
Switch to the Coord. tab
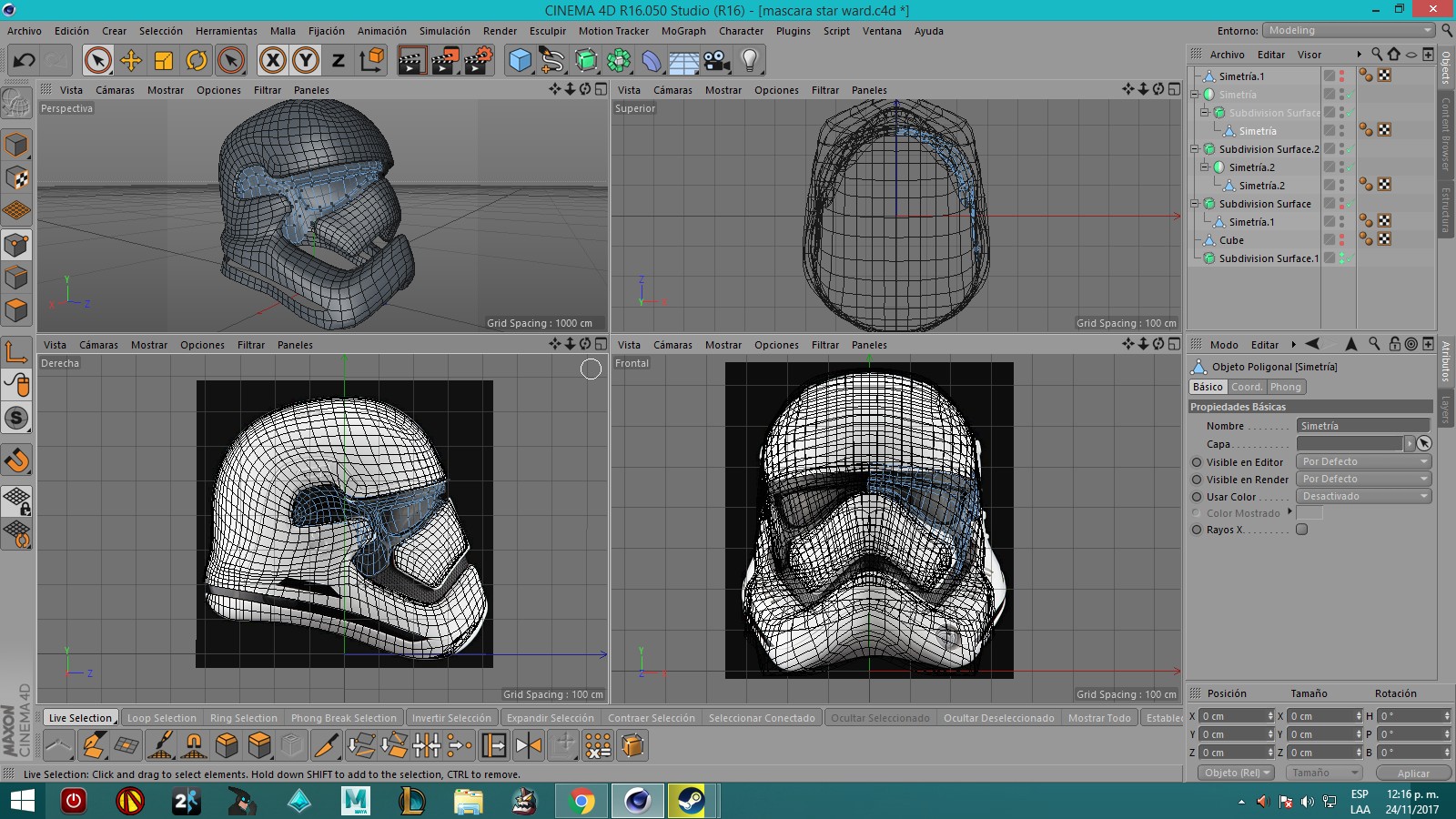[x=1247, y=387]
